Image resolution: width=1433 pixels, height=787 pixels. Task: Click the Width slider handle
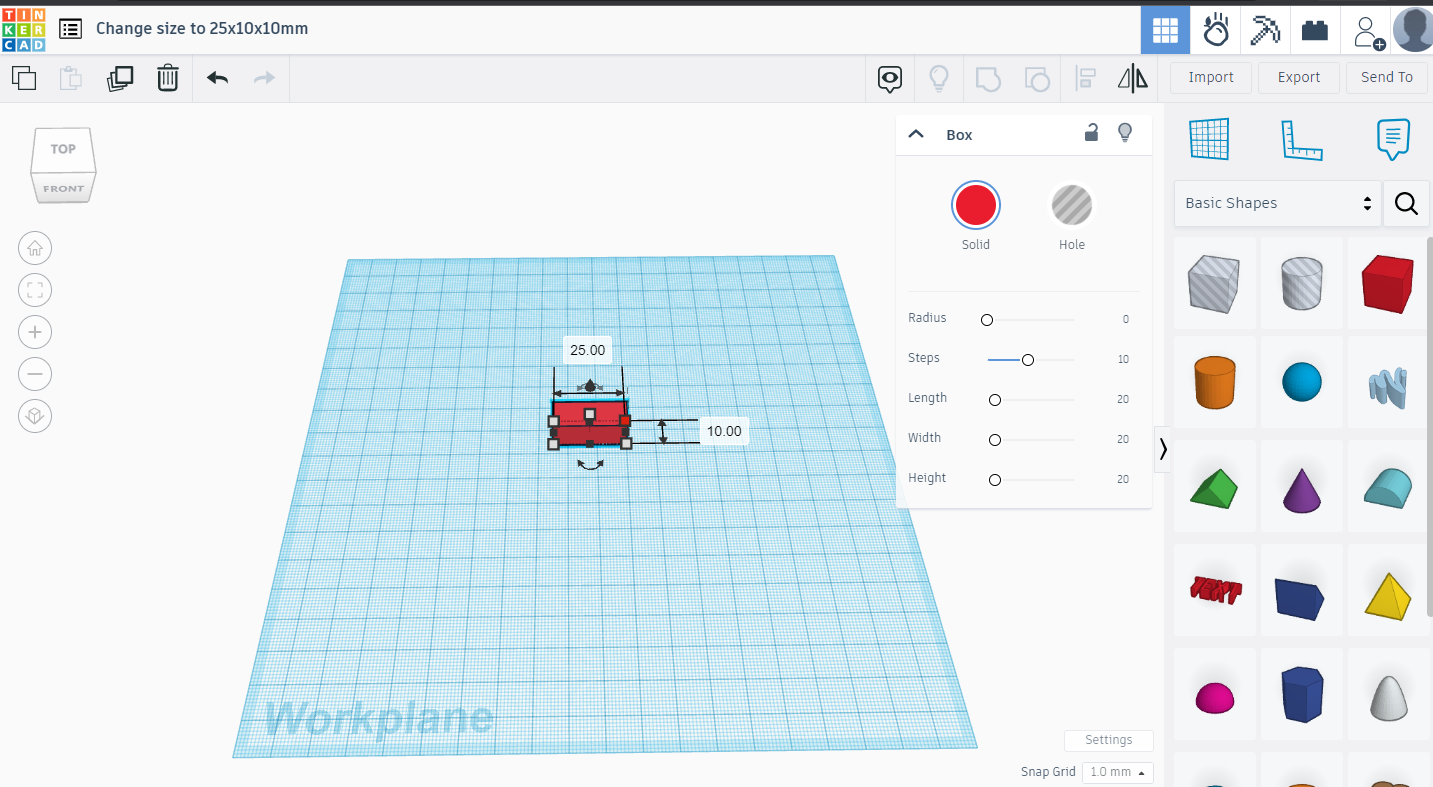[994, 440]
